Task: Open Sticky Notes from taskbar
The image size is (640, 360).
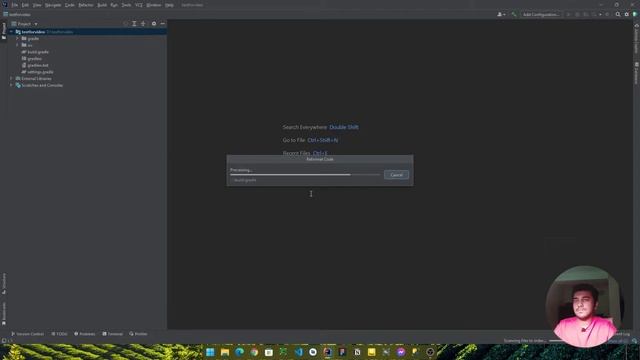Action: pos(371,352)
